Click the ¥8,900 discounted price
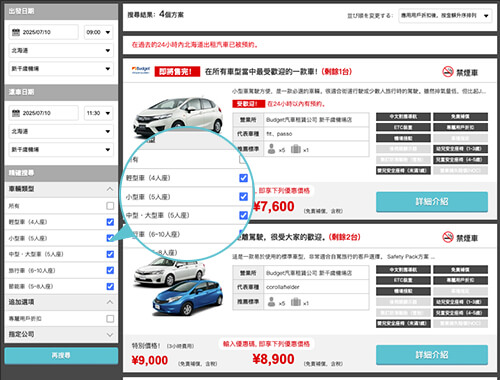This screenshot has width=500, height=380. click(273, 359)
